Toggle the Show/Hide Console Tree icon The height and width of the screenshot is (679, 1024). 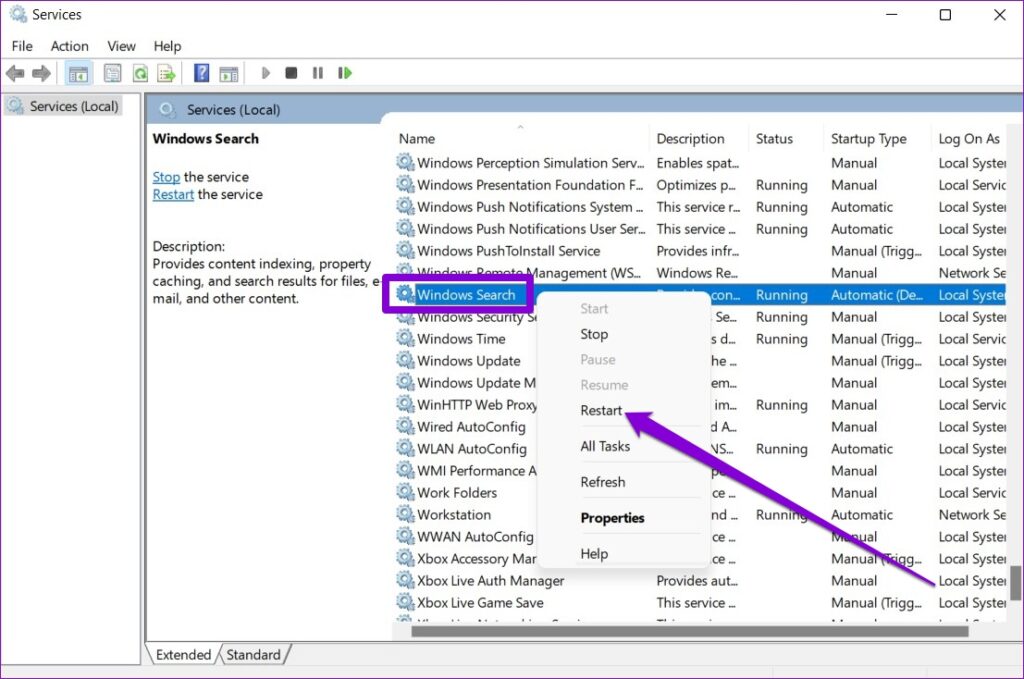point(77,72)
